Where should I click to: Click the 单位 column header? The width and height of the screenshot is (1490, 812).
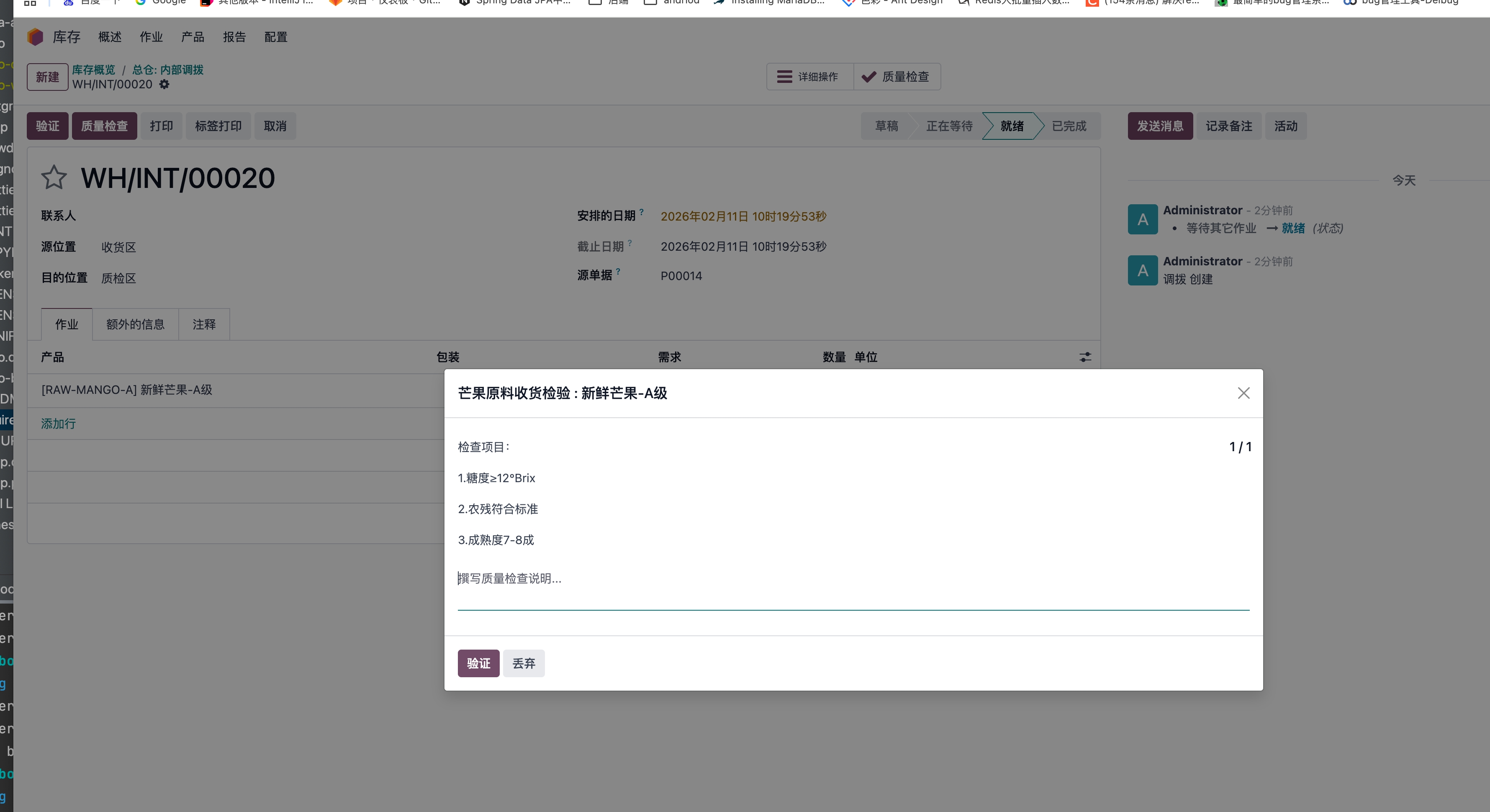click(866, 357)
